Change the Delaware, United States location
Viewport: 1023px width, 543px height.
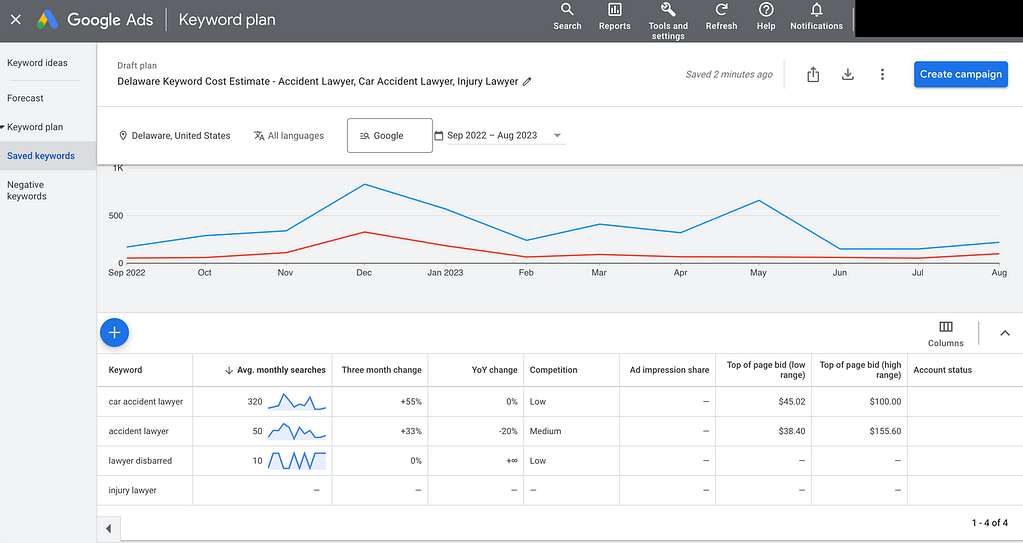174,136
